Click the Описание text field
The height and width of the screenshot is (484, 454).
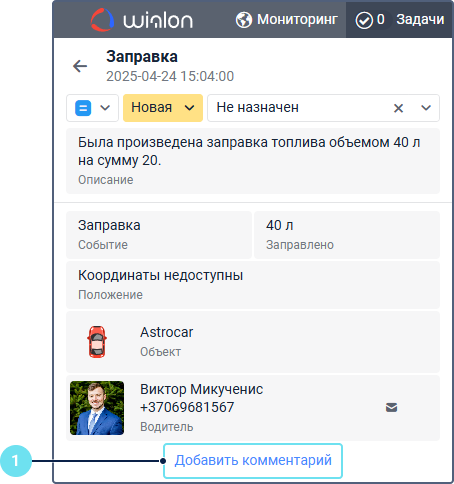(x=253, y=161)
